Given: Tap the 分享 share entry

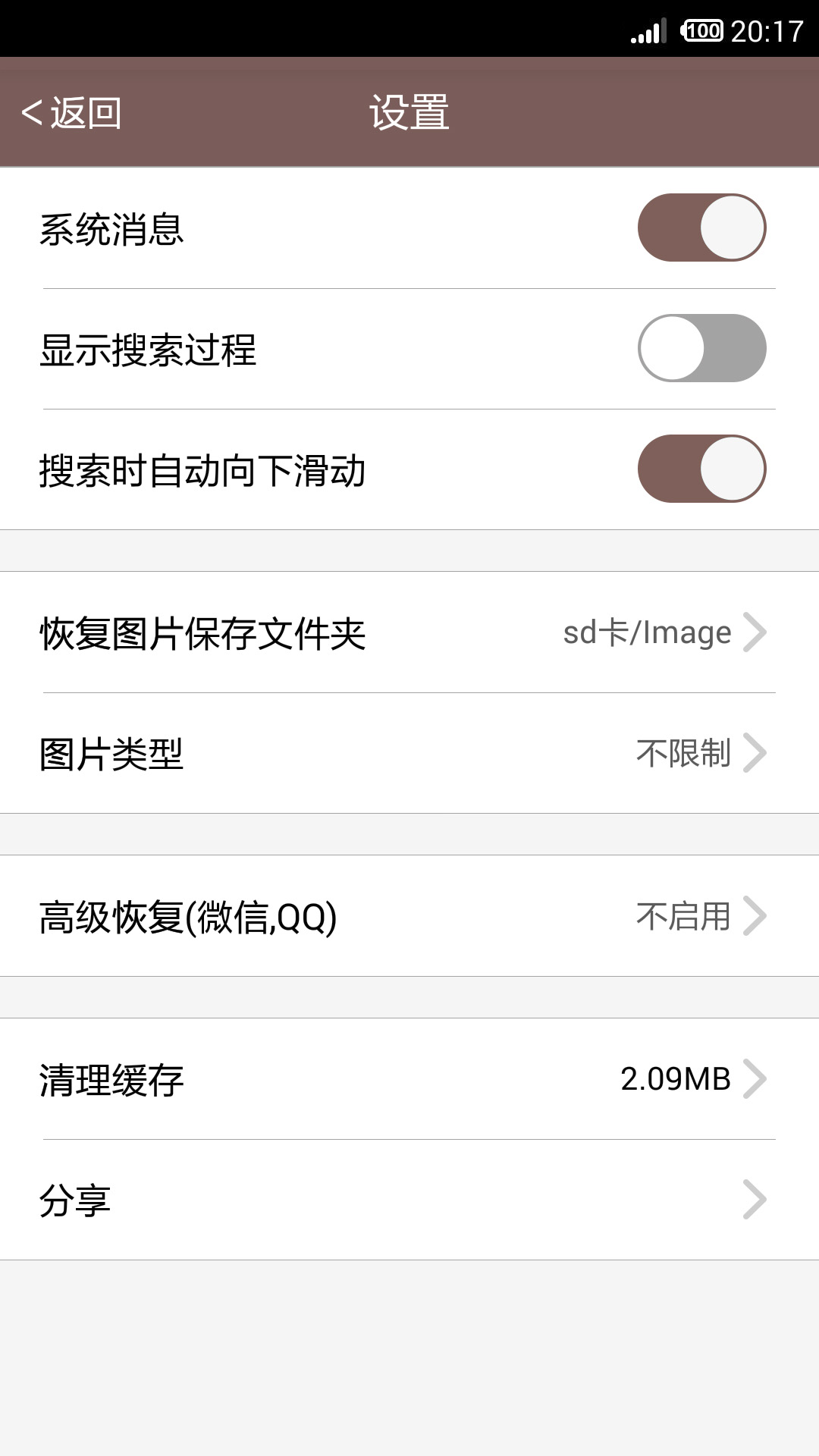Looking at the screenshot, I should pyautogui.click(x=75, y=1201).
